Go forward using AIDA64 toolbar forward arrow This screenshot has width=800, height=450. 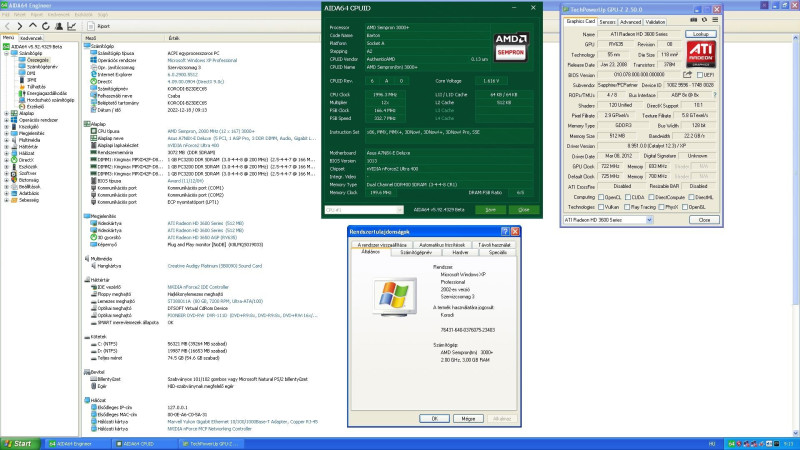20,26
